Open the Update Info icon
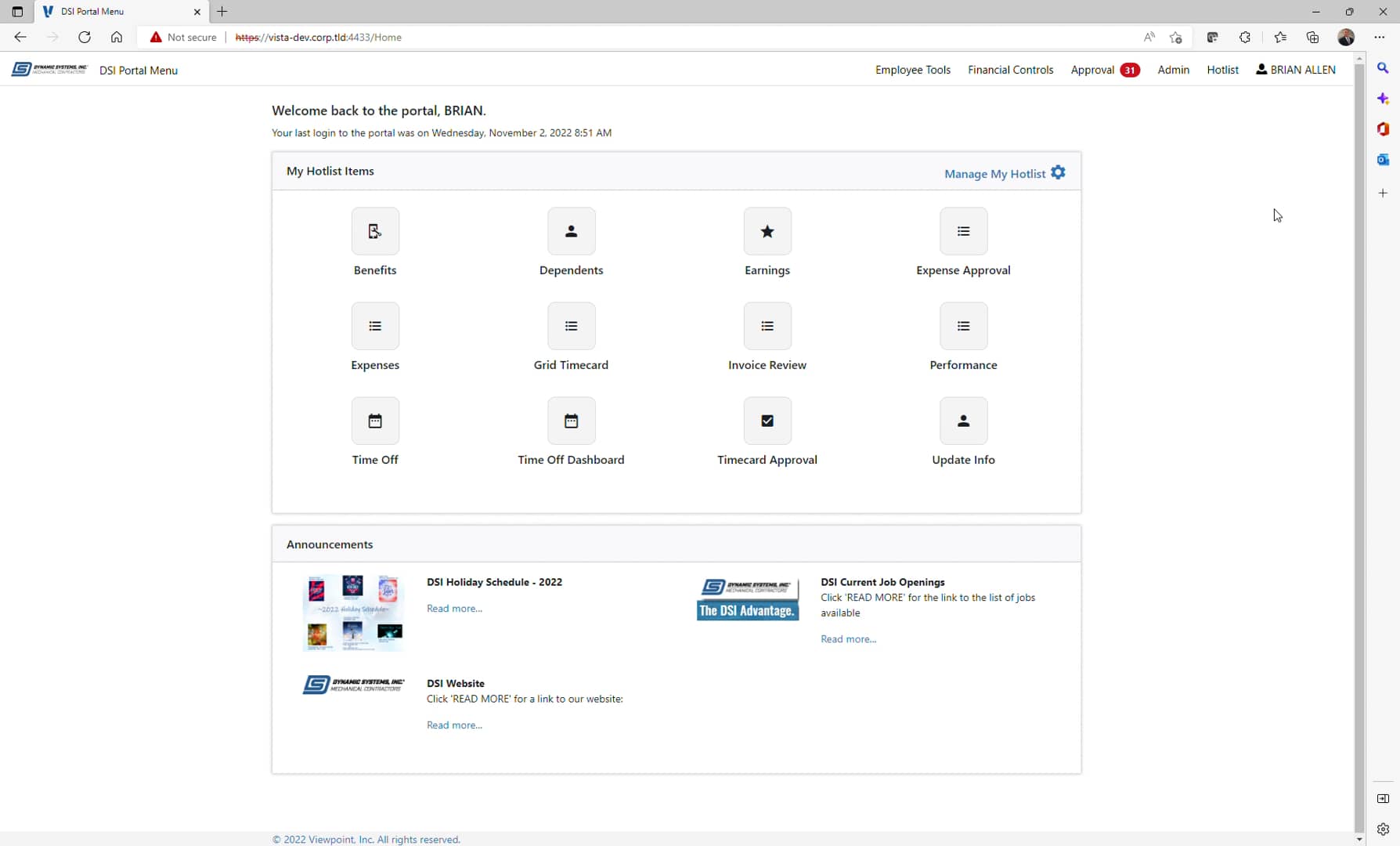This screenshot has height=846, width=1400. coord(963,421)
